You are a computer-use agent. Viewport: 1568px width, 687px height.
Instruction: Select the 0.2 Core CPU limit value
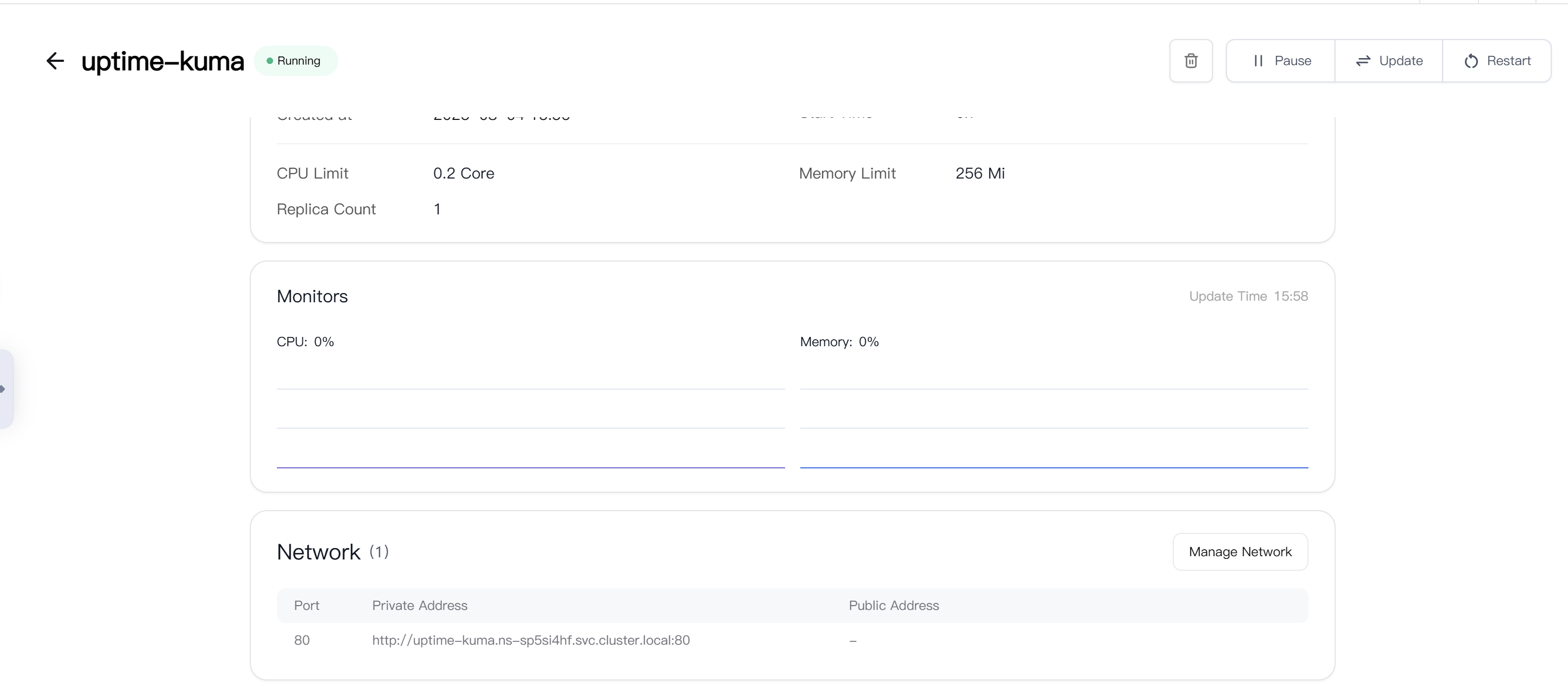pyautogui.click(x=463, y=174)
